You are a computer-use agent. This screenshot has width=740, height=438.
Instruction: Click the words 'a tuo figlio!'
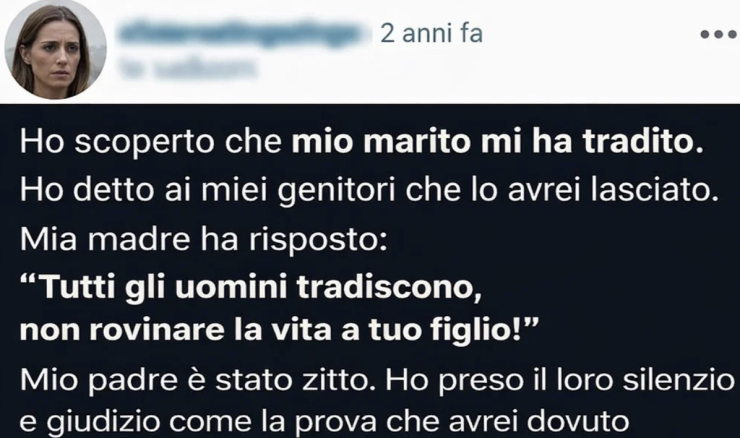tap(439, 330)
